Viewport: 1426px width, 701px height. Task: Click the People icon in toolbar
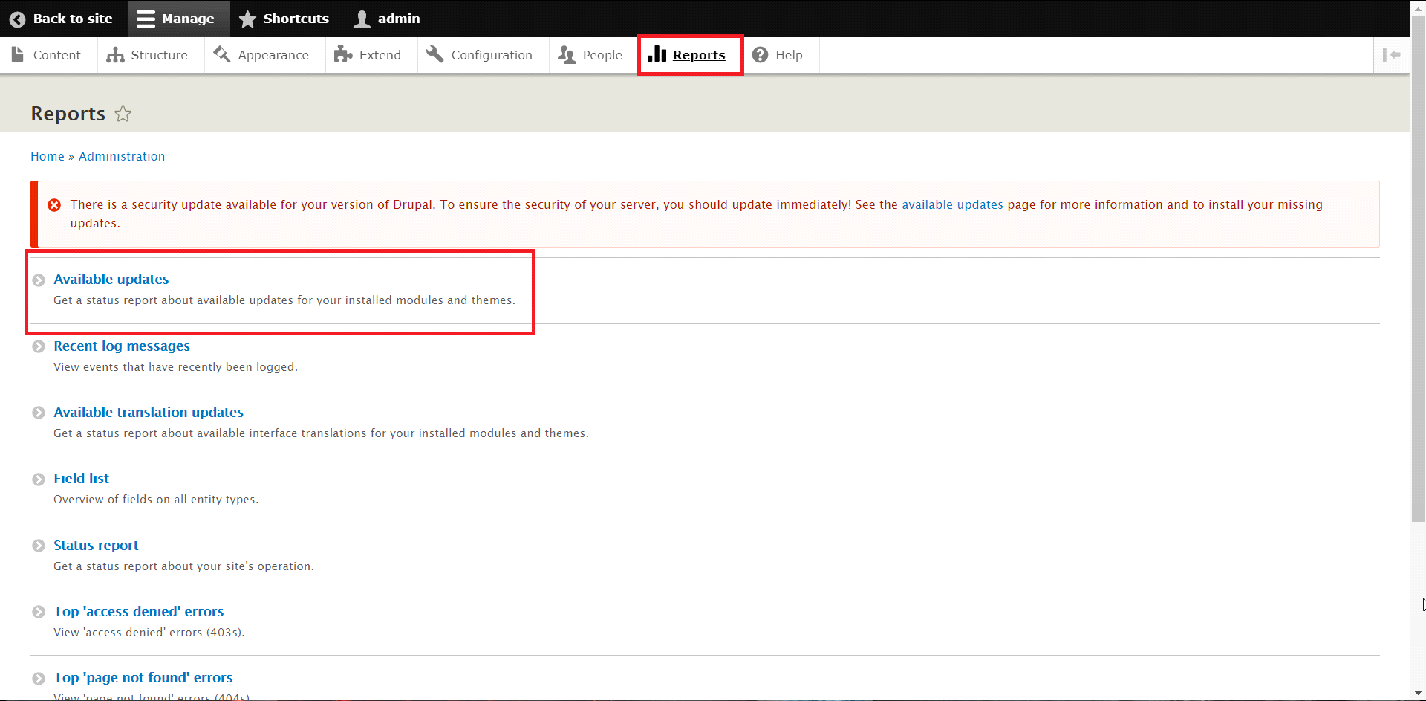pyautogui.click(x=567, y=55)
